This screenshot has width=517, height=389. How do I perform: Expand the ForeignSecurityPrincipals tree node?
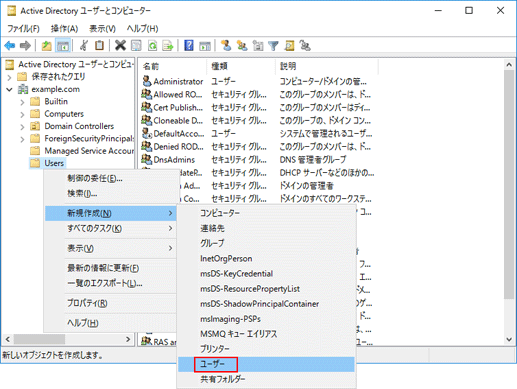click(22, 139)
